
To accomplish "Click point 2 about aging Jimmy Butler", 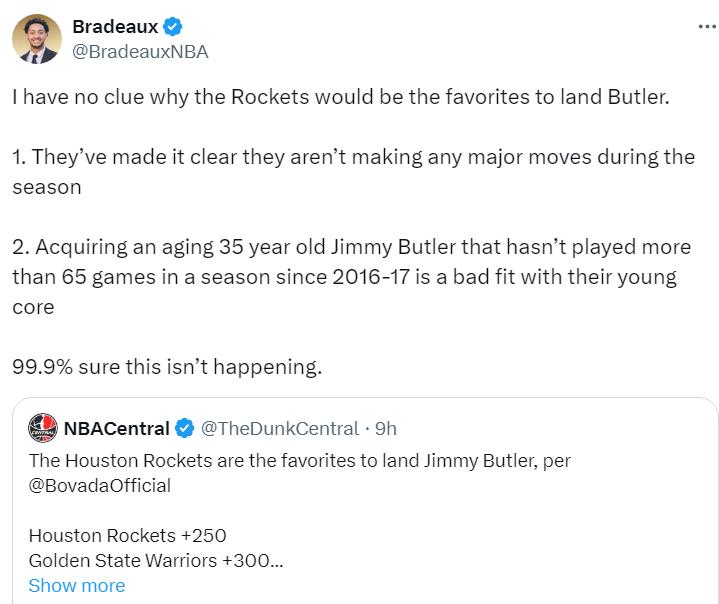I will coord(352,276).
